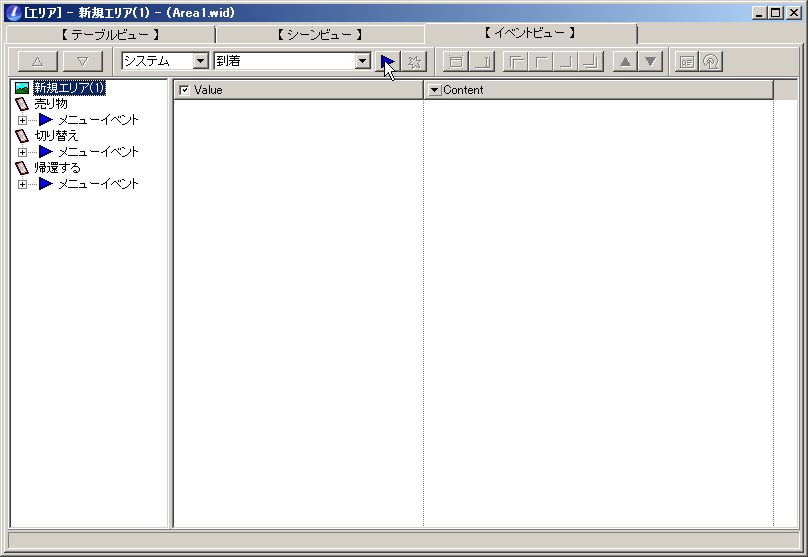The width and height of the screenshot is (808, 557).
Task: Click the book icon beside 売り物
Action: coord(22,104)
